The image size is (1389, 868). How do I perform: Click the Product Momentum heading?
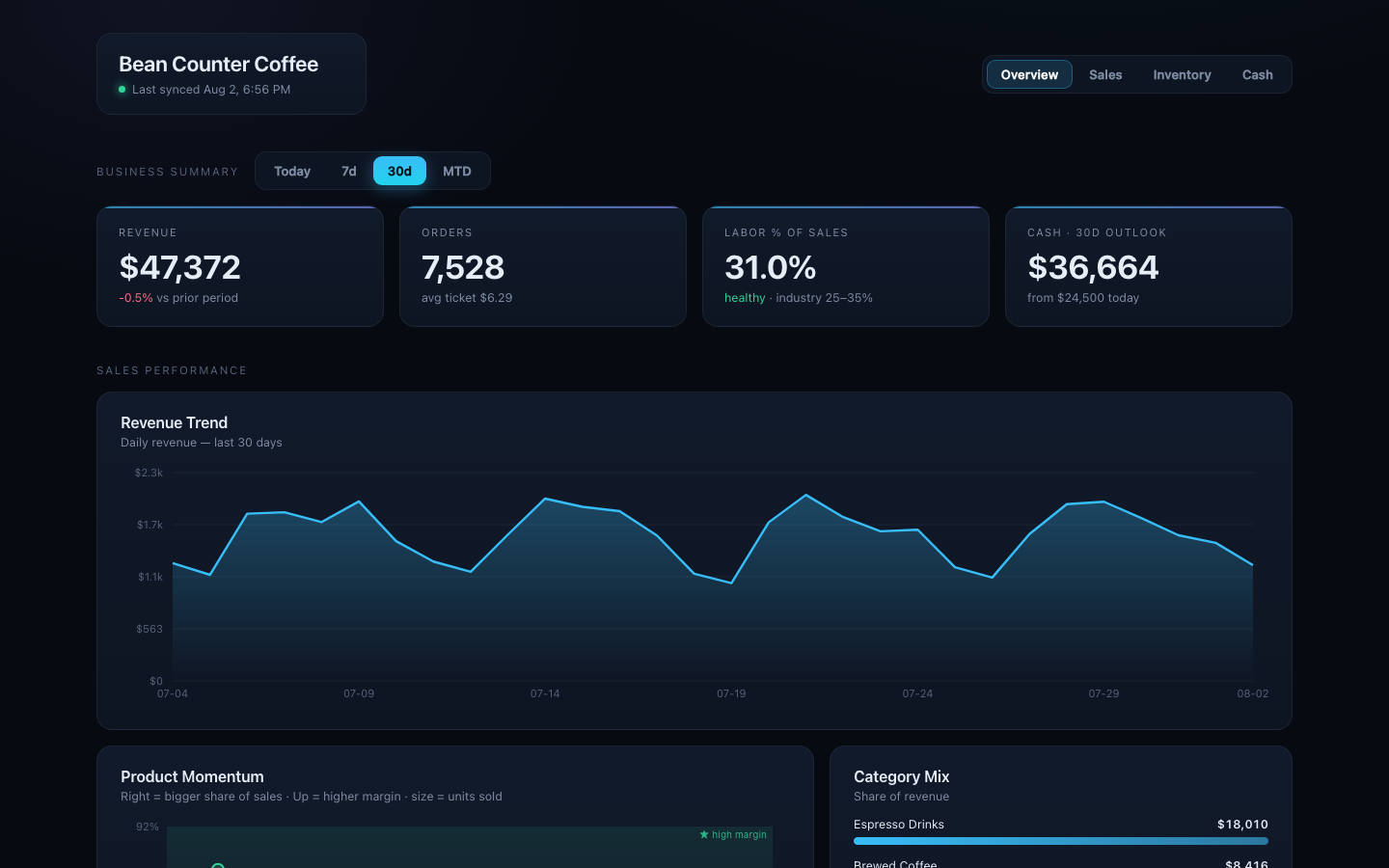coord(192,776)
